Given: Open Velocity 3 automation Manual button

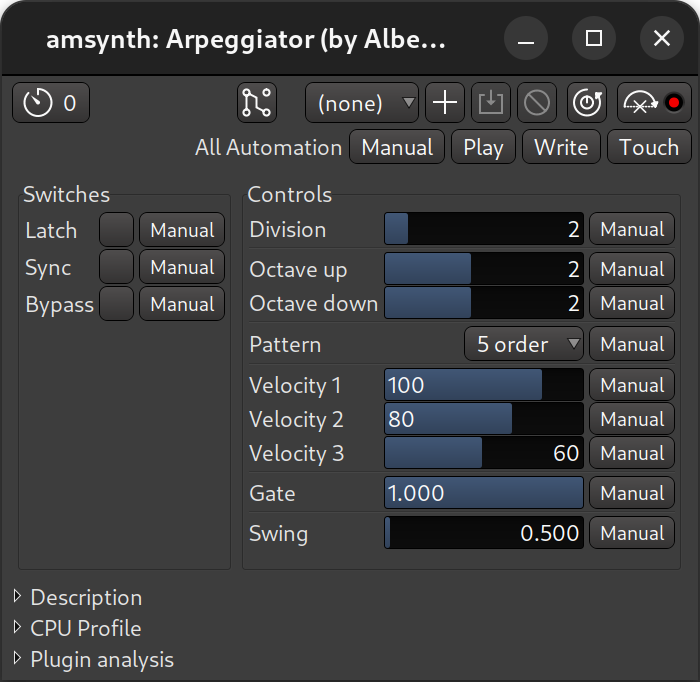Looking at the screenshot, I should (x=632, y=453).
